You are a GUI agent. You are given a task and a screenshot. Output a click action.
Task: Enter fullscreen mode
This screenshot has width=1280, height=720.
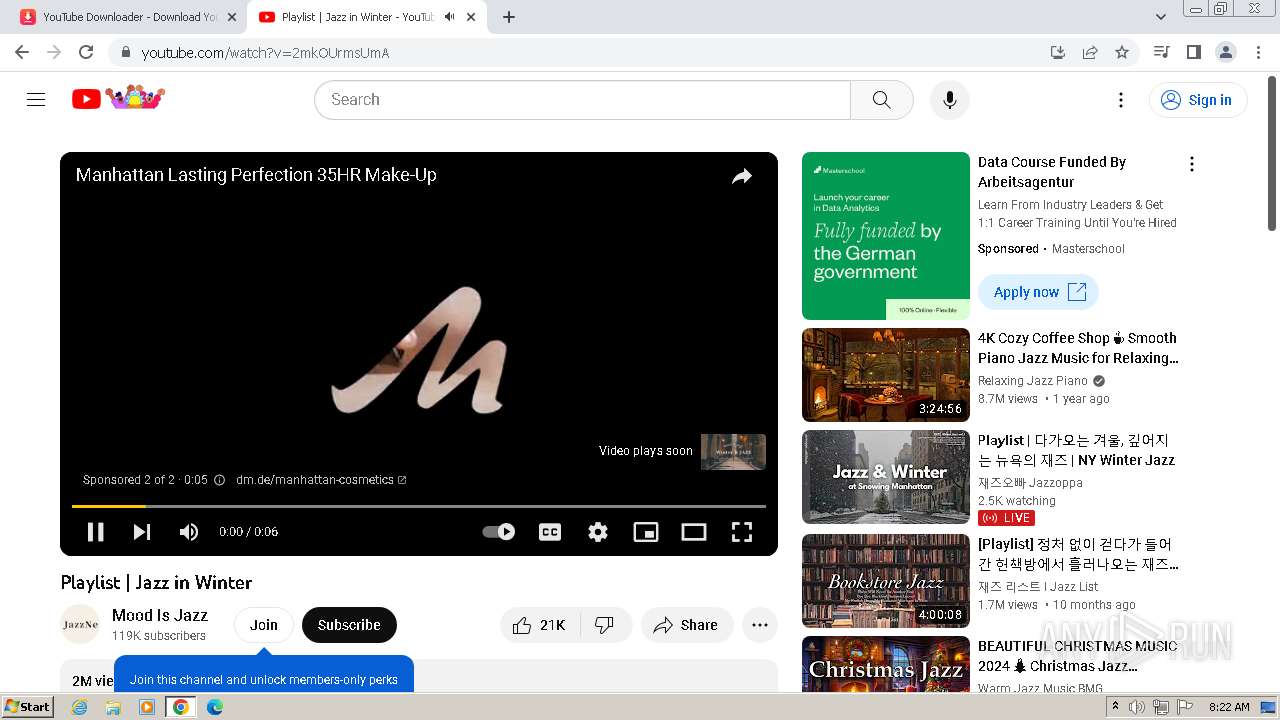[x=742, y=532]
